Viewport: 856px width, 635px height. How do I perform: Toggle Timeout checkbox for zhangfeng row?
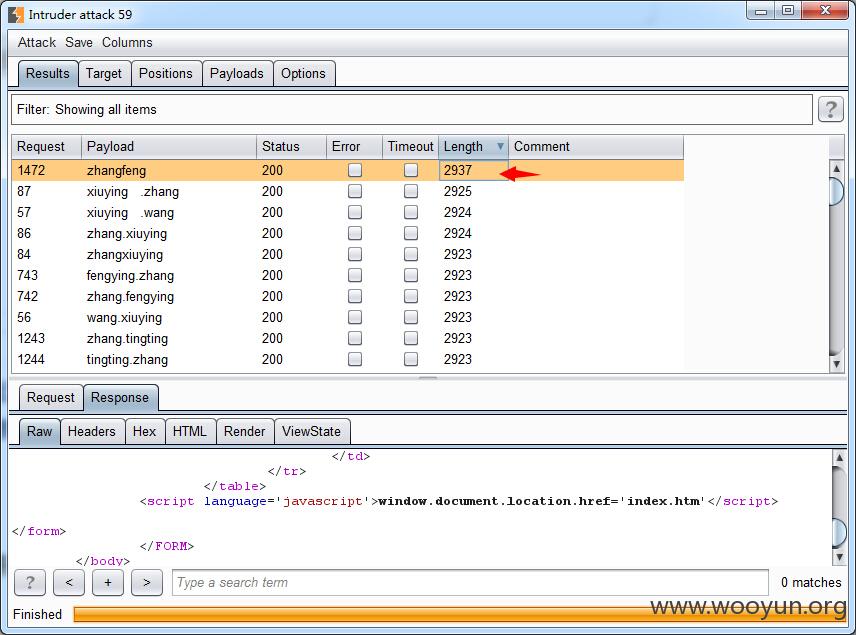(x=411, y=170)
